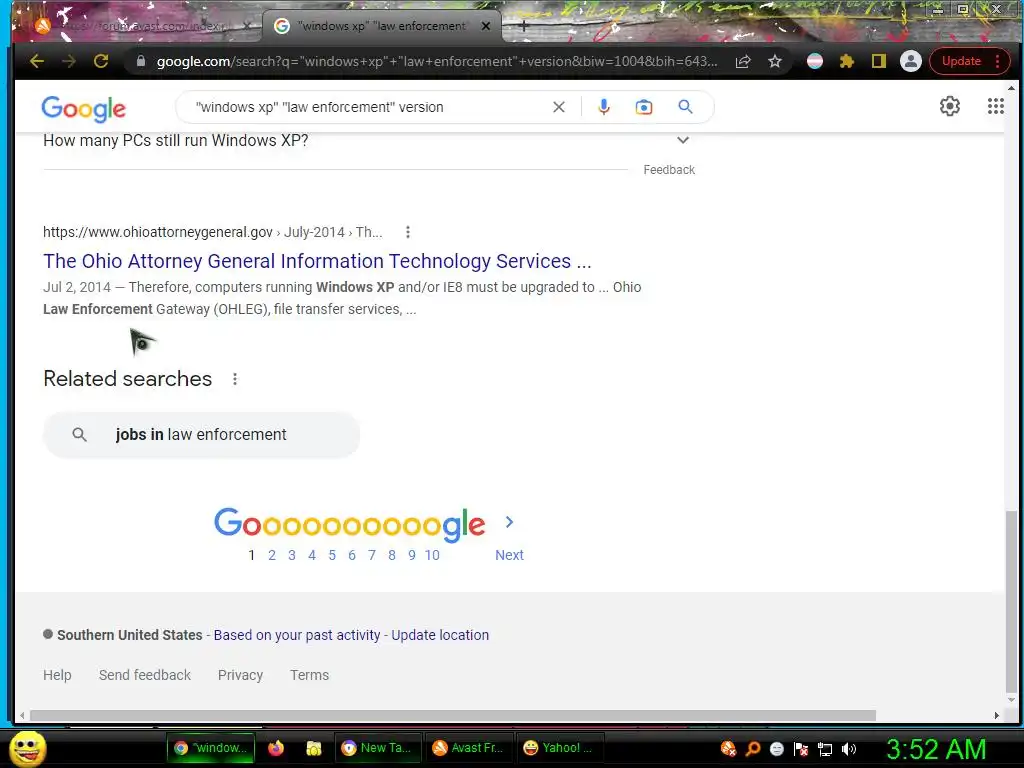Click in the Google search input field
Image resolution: width=1024 pixels, height=768 pixels.
(x=369, y=107)
